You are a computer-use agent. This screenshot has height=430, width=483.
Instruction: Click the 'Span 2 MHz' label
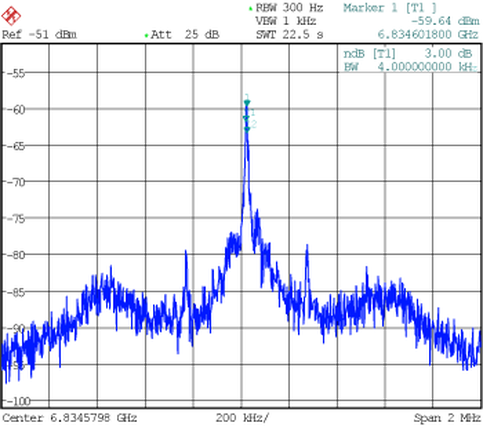[x=447, y=418]
